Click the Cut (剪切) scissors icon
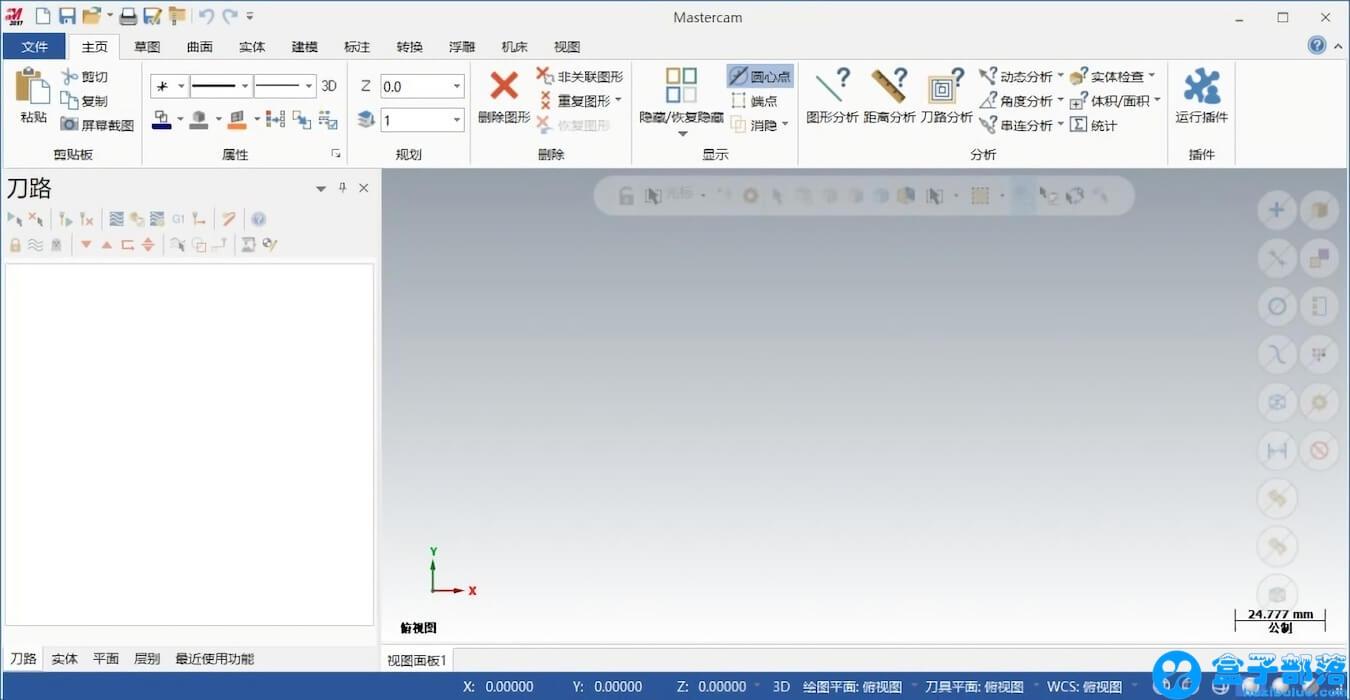The image size is (1350, 700). (x=69, y=77)
